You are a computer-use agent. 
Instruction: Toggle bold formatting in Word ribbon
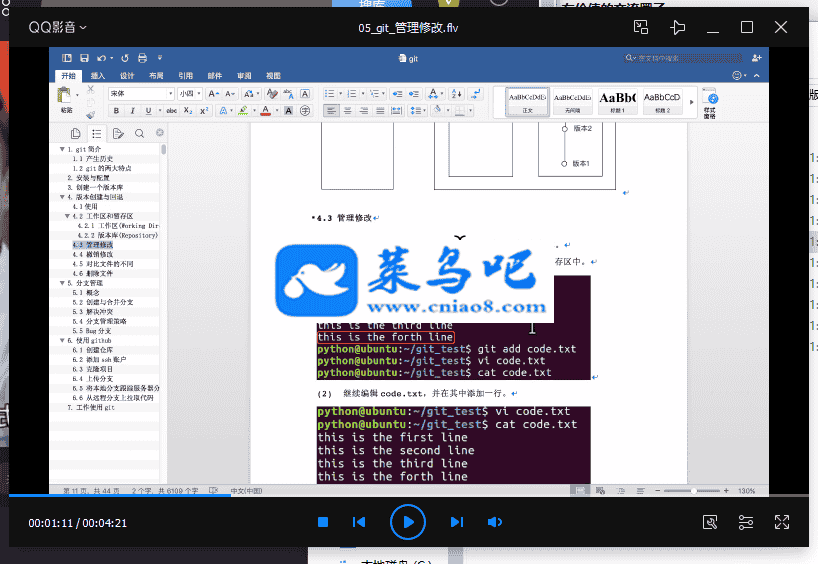click(116, 110)
